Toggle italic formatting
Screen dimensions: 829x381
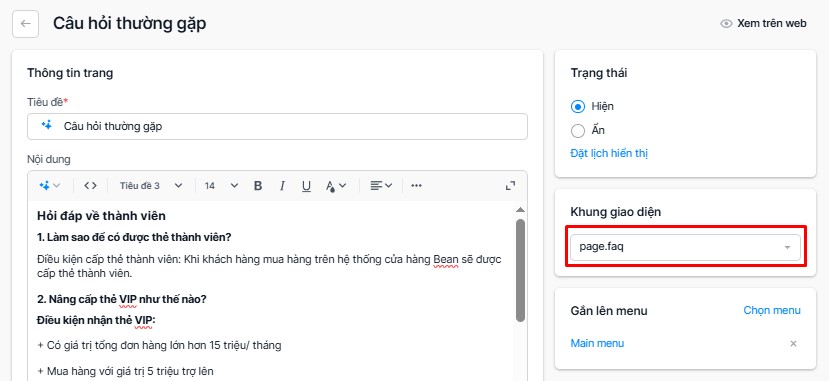click(x=282, y=185)
